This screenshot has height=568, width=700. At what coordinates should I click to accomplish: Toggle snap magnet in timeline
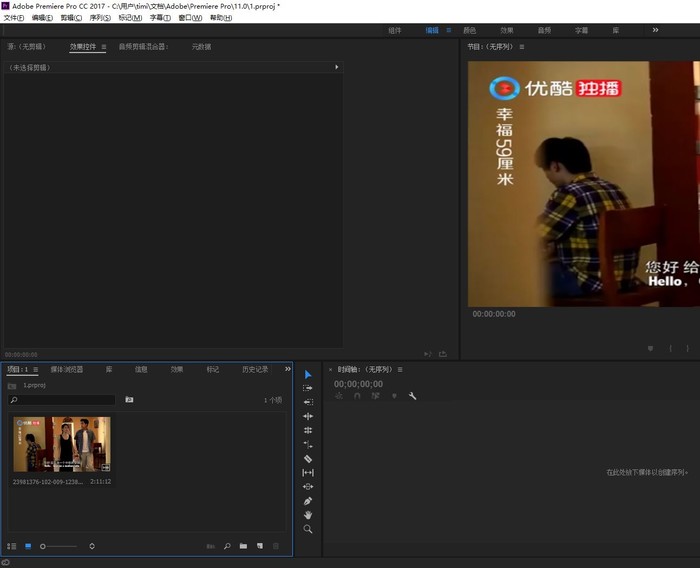[x=357, y=396]
